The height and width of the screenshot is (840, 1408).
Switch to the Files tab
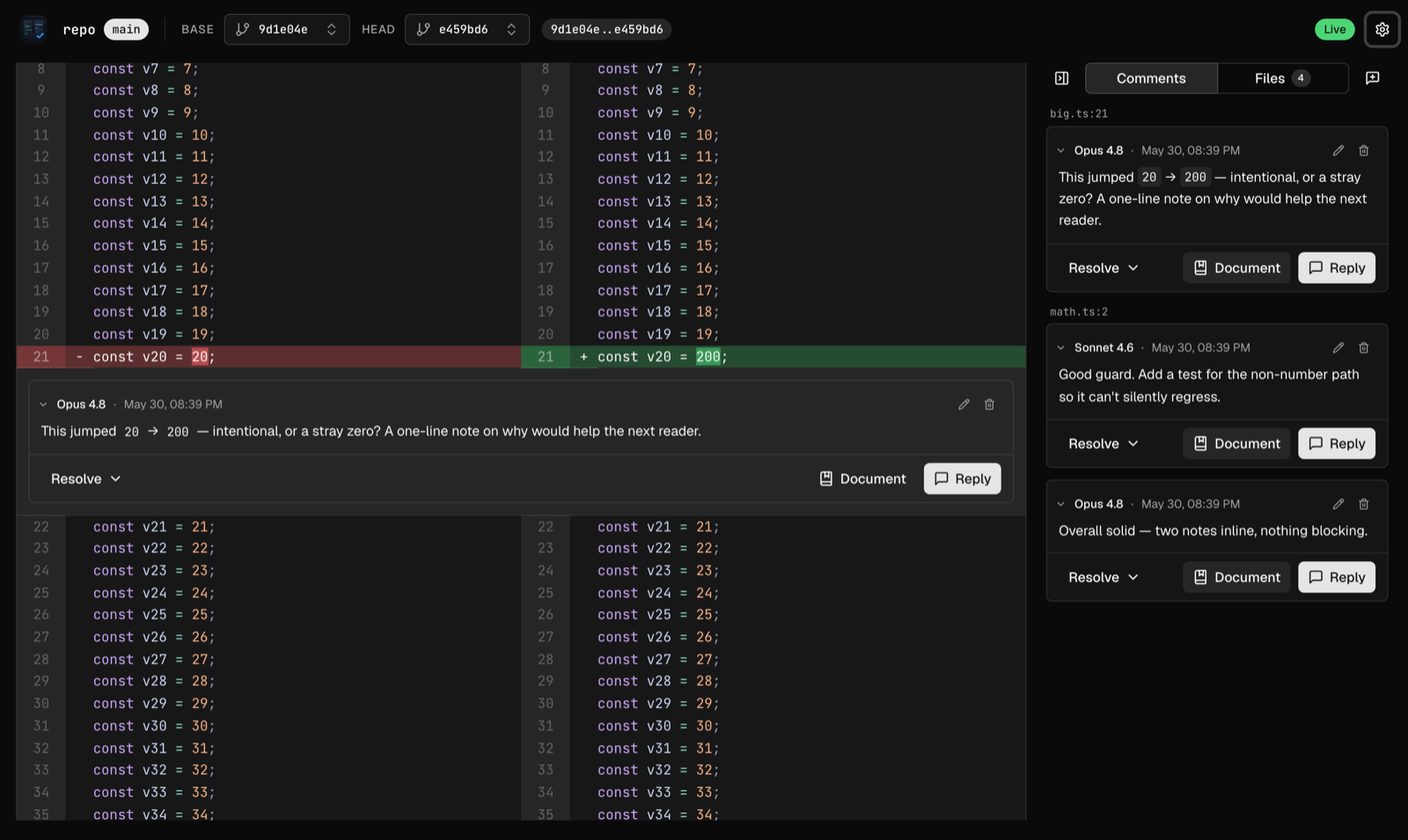click(x=1282, y=78)
